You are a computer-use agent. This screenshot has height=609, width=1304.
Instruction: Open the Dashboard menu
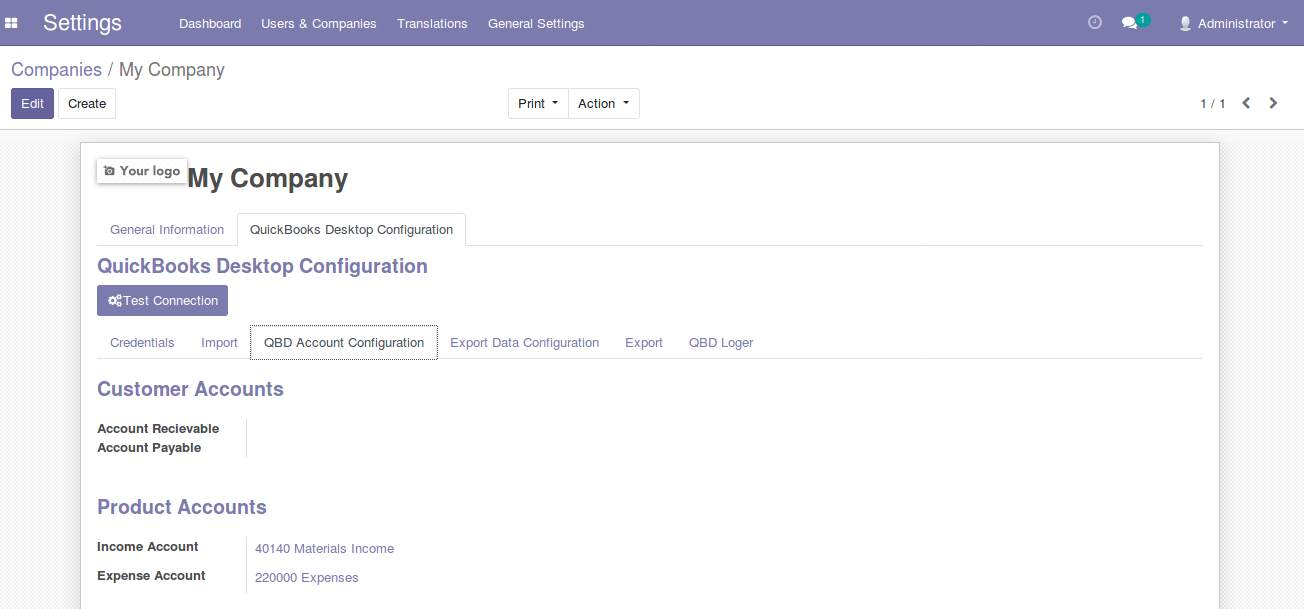pyautogui.click(x=210, y=23)
